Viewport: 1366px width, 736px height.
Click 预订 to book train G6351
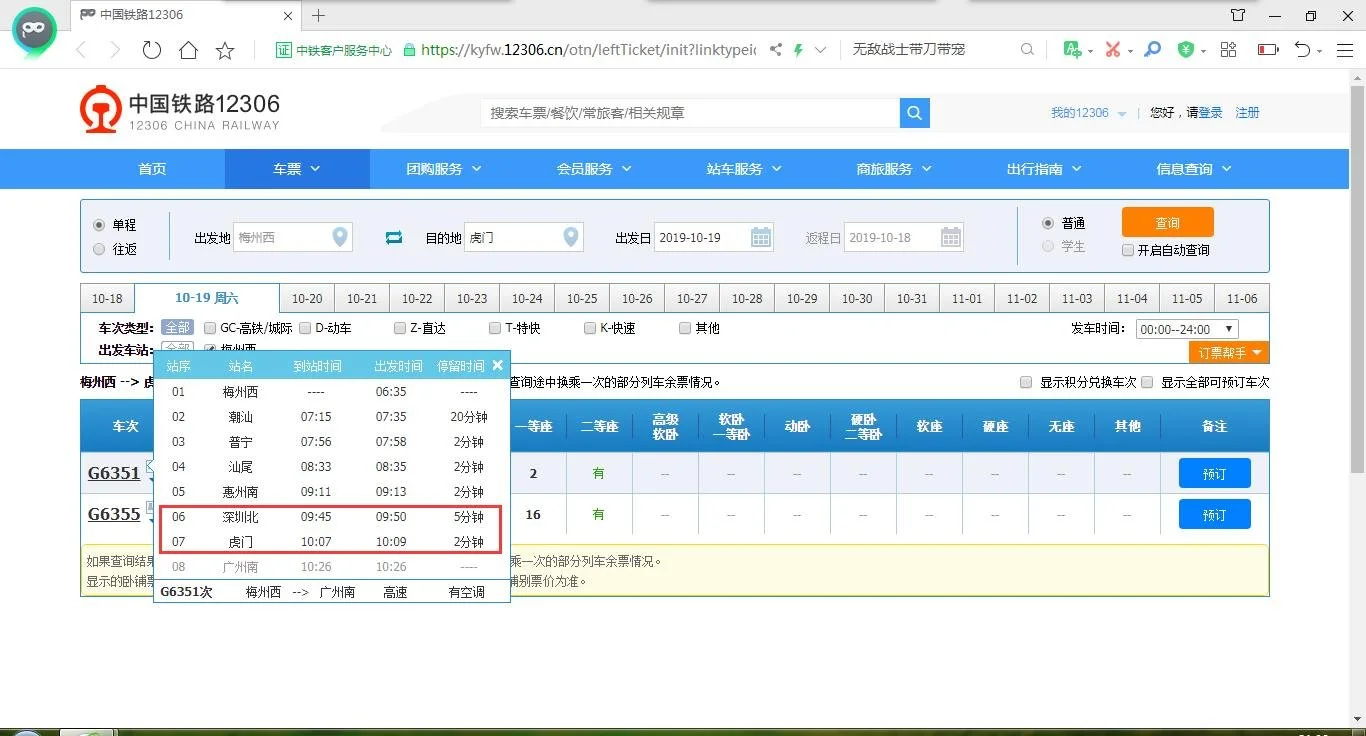tap(1214, 472)
